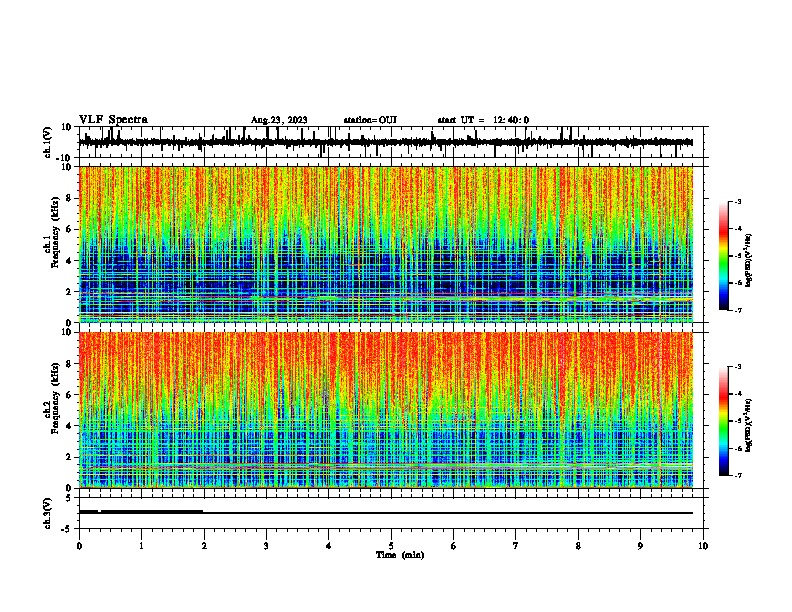Select the 6 kHz tick of ch.1 spectrogram

tap(69, 229)
